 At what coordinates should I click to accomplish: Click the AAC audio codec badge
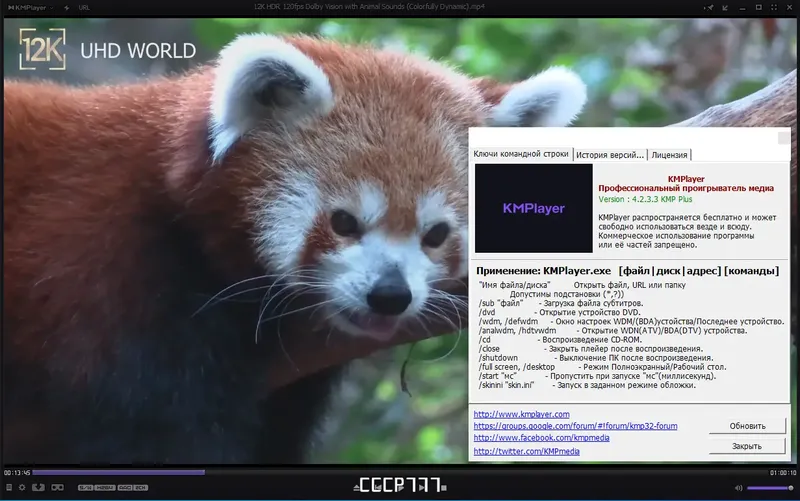coord(125,488)
